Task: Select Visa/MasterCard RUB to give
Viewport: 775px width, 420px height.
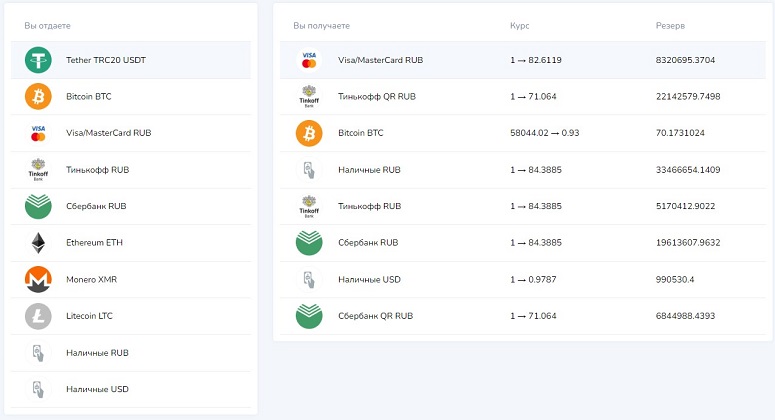Action: pyautogui.click(x=108, y=133)
